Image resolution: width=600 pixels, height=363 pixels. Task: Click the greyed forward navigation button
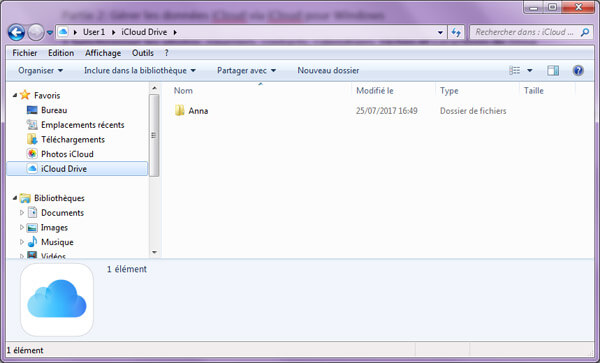click(x=36, y=33)
